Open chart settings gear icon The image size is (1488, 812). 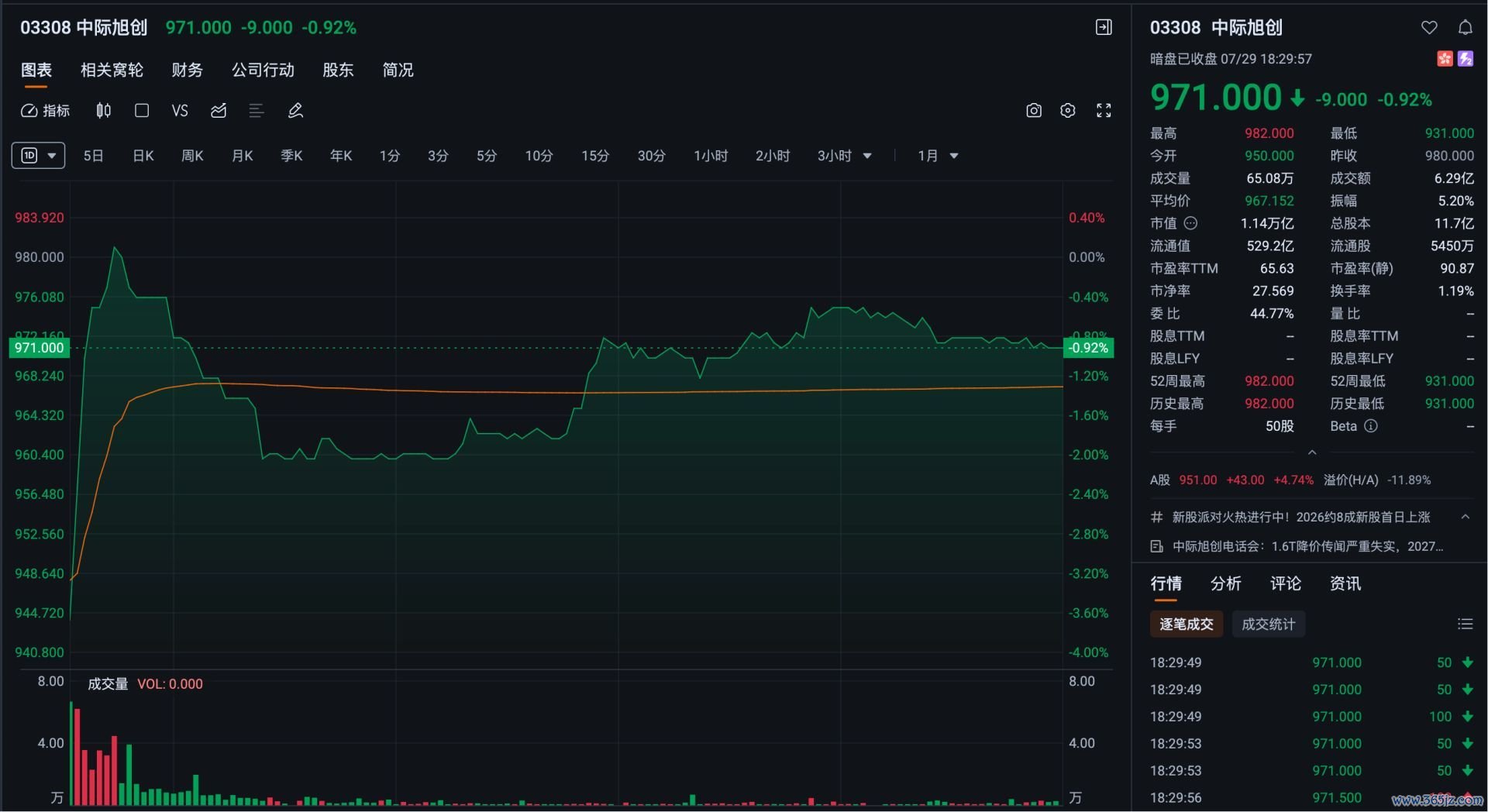[1067, 111]
